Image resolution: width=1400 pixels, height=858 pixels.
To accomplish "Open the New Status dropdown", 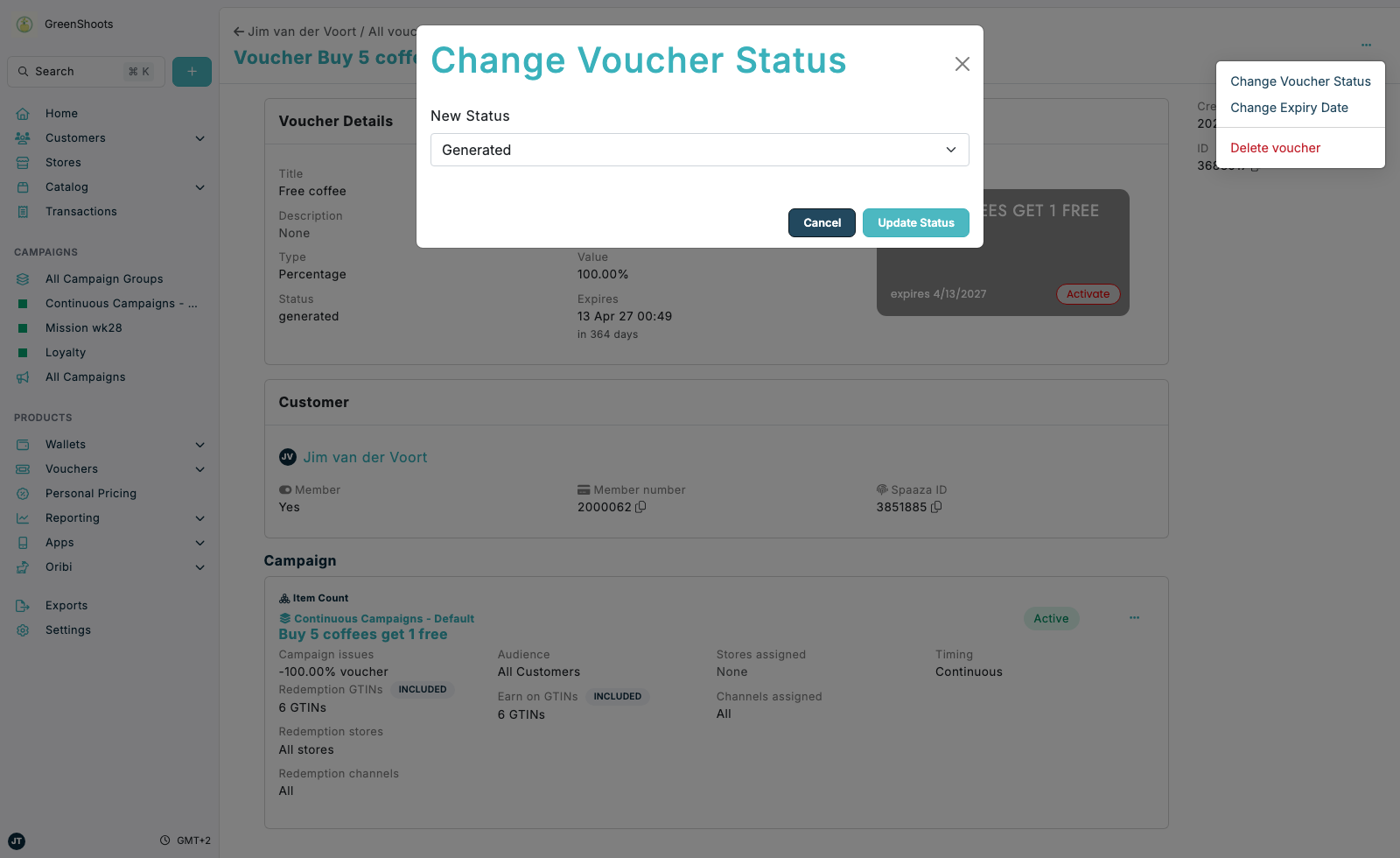I will click(698, 150).
